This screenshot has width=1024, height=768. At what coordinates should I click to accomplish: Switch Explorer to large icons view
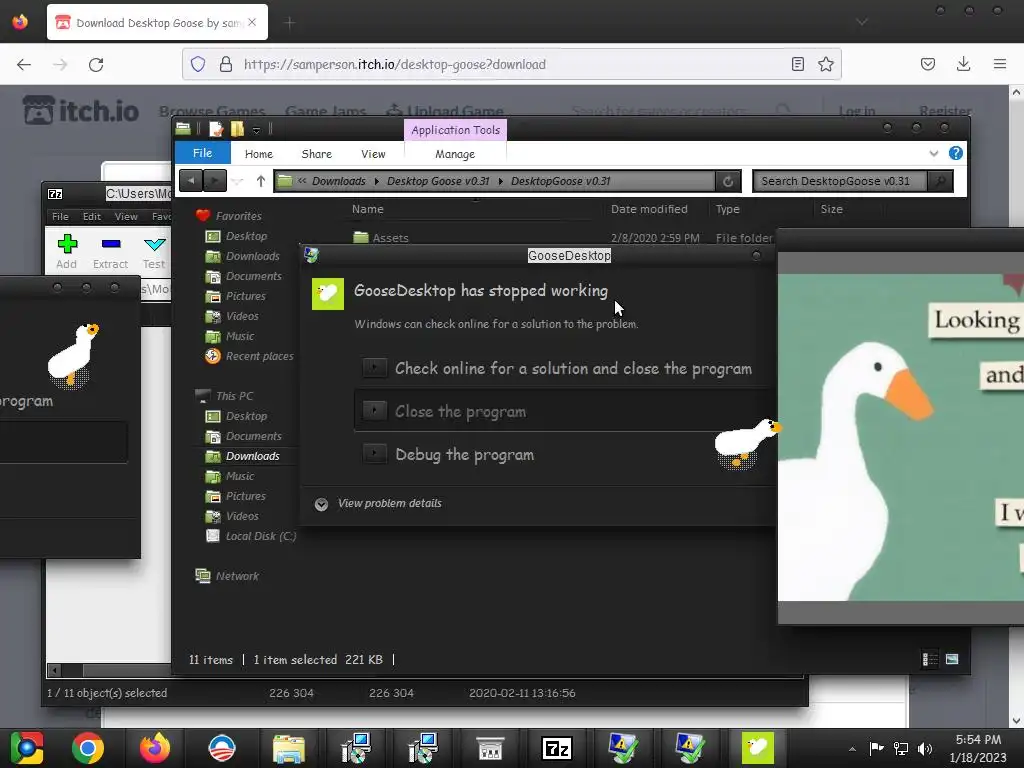pyautogui.click(x=952, y=660)
